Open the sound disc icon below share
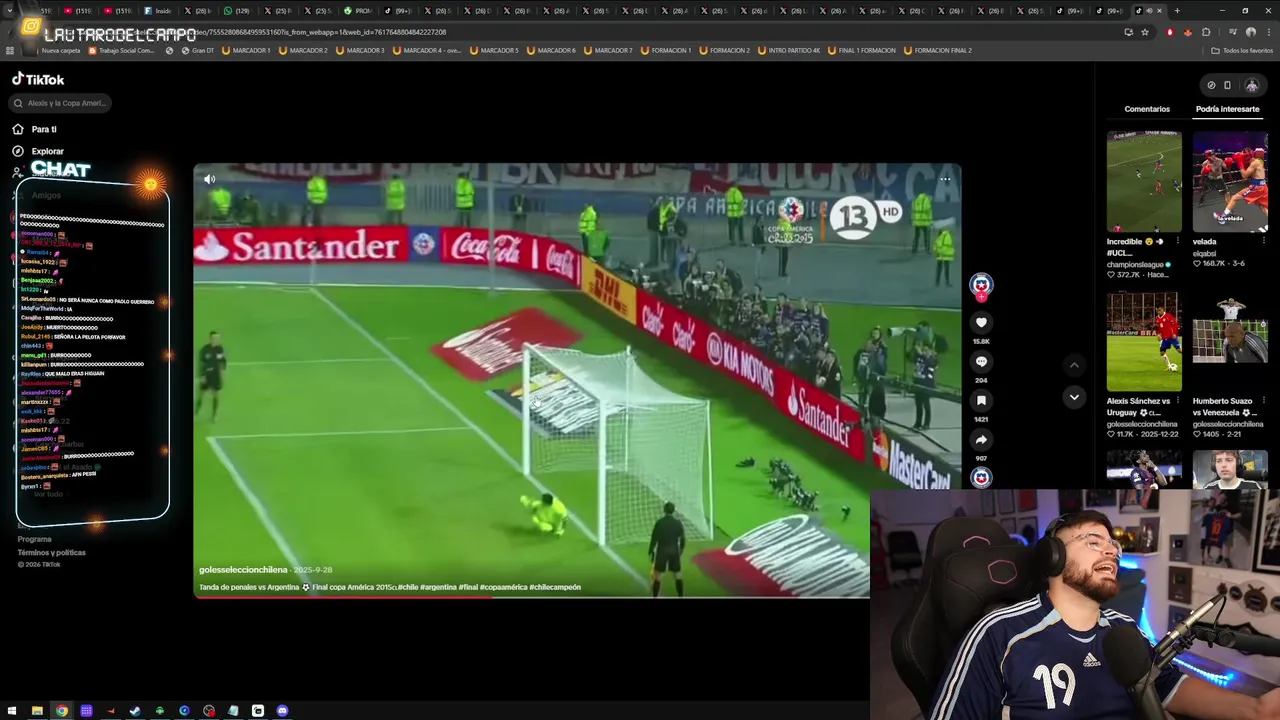This screenshot has height=720, width=1280. tap(981, 477)
